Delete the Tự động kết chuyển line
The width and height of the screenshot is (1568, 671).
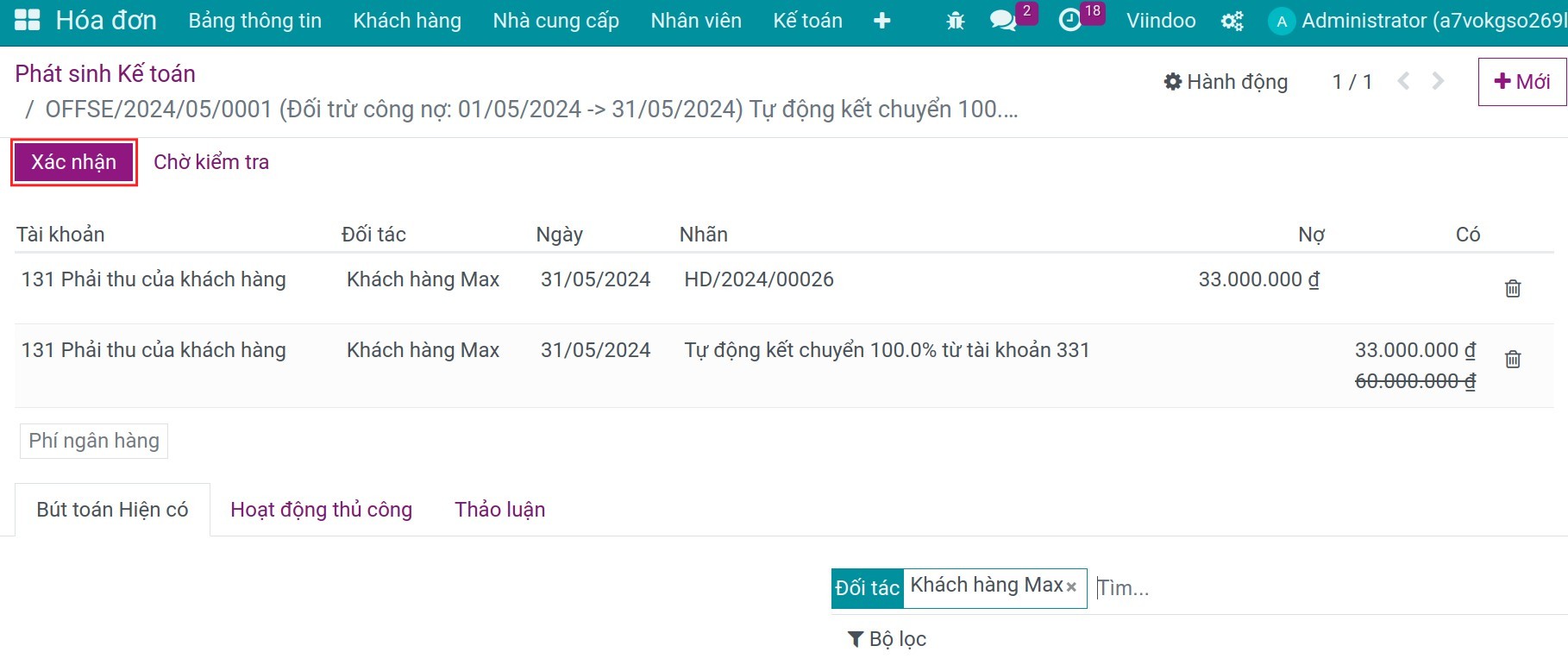1513,359
